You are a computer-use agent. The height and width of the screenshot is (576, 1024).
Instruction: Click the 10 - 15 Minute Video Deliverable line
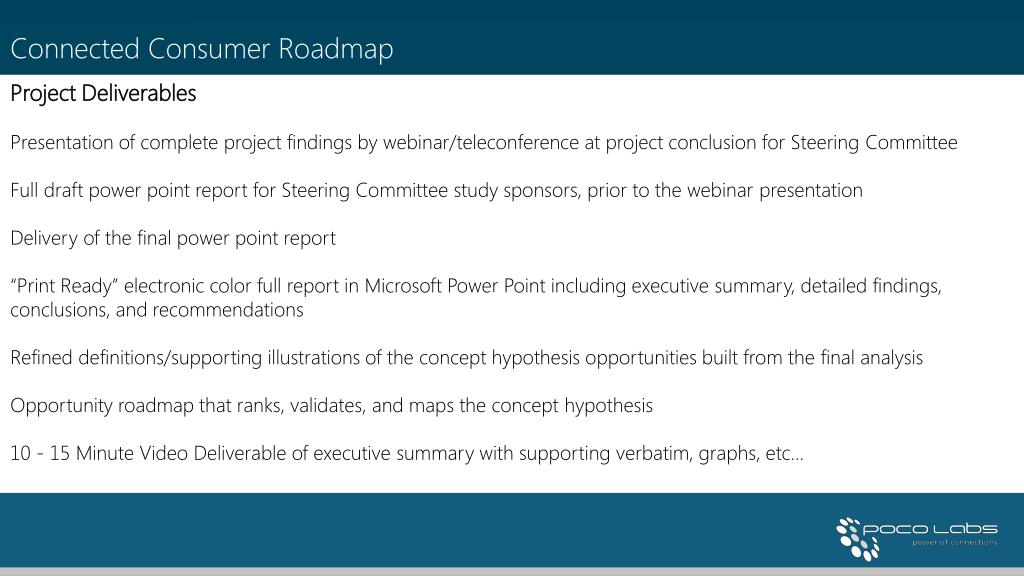tap(407, 453)
